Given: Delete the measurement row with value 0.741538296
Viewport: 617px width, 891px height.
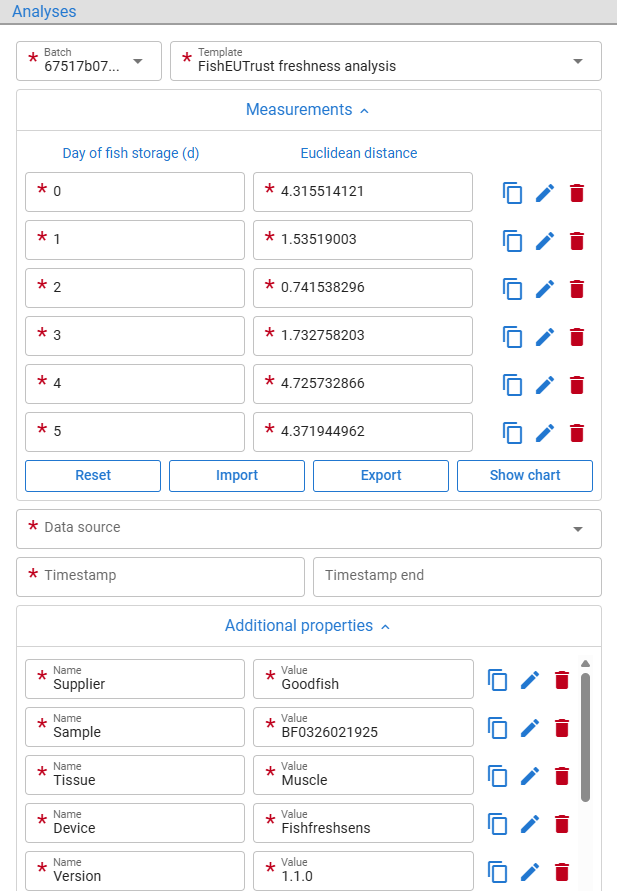Looking at the screenshot, I should tap(577, 289).
